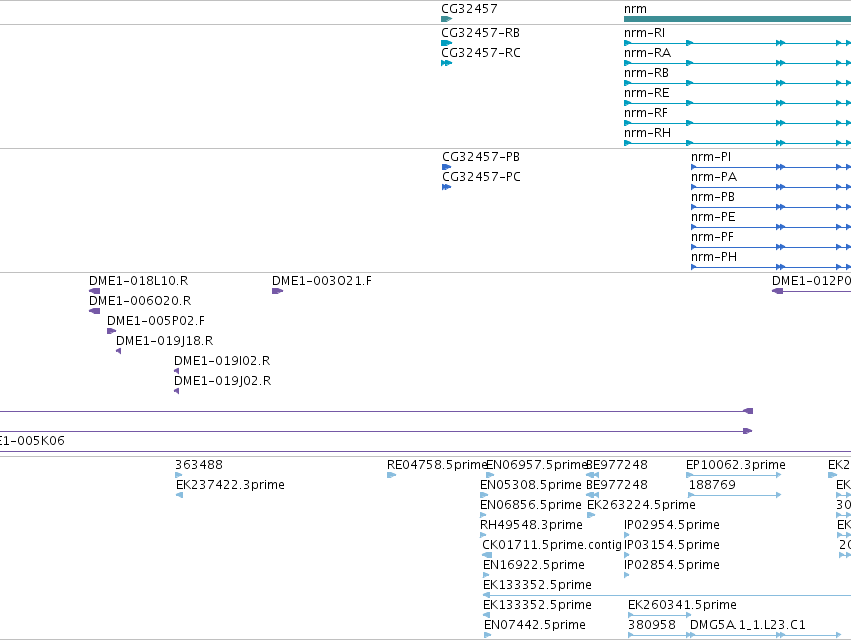Screen dimensions: 851x640
Task: Click the nrm-PA protein label
Action: (x=714, y=178)
